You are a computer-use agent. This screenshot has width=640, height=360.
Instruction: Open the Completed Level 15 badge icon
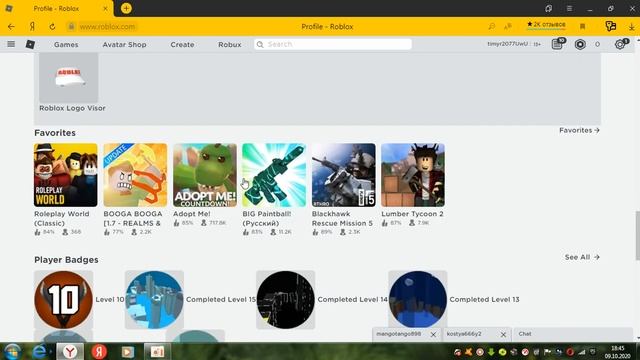click(x=154, y=300)
